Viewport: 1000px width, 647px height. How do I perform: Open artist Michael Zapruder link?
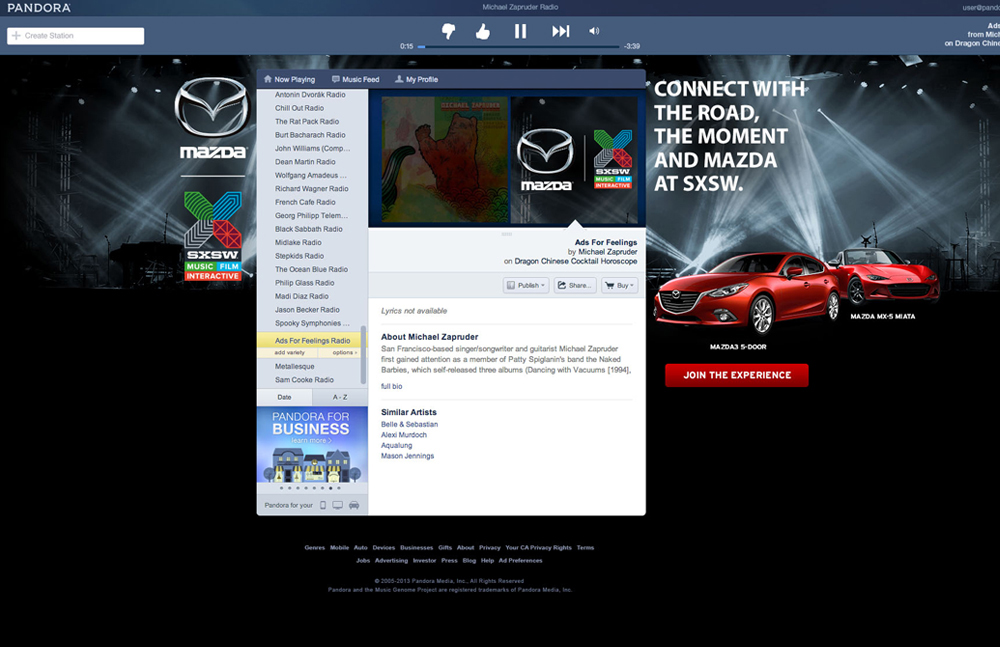pos(608,252)
